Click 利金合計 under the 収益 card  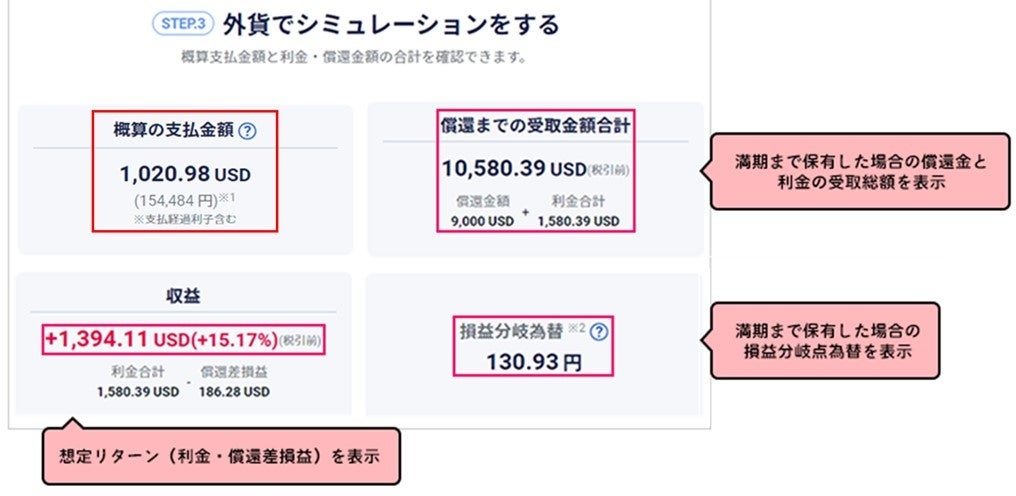(x=138, y=381)
